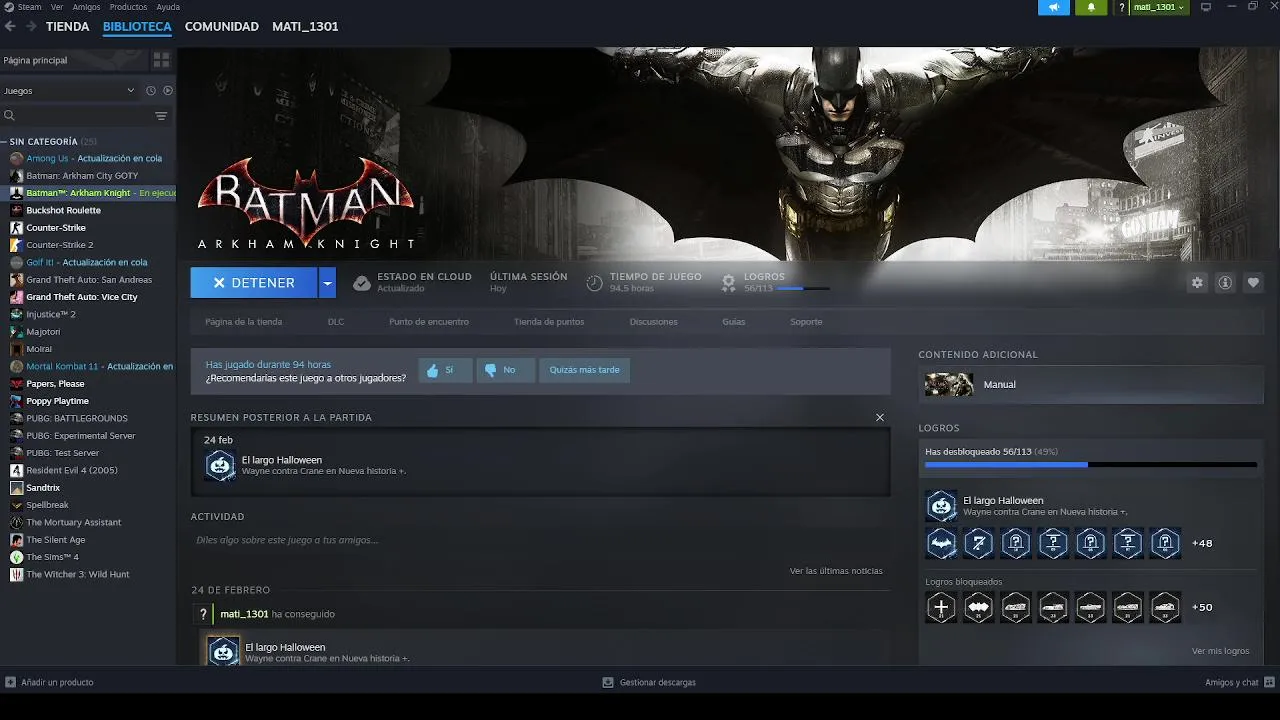Open advanced library filter options
The height and width of the screenshot is (720, 1280).
(x=161, y=116)
